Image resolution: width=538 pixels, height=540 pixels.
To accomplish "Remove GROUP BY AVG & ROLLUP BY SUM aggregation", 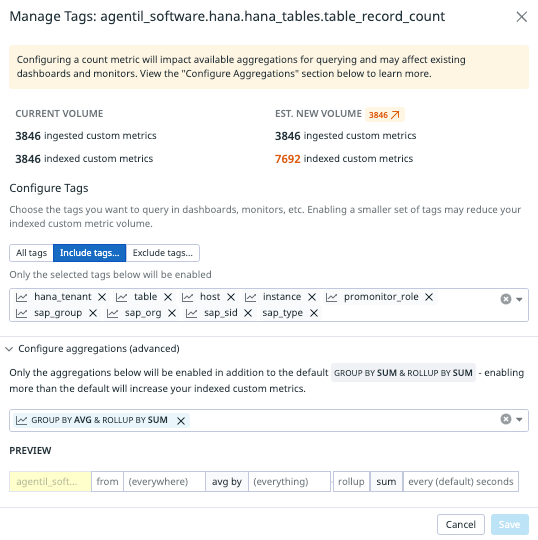I will pyautogui.click(x=181, y=420).
